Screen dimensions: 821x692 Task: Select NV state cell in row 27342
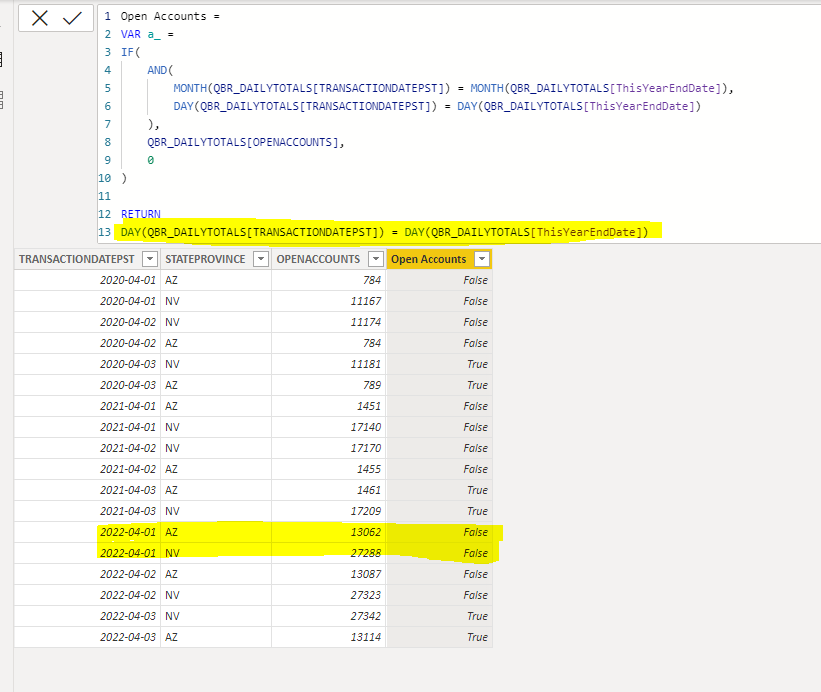[216, 616]
